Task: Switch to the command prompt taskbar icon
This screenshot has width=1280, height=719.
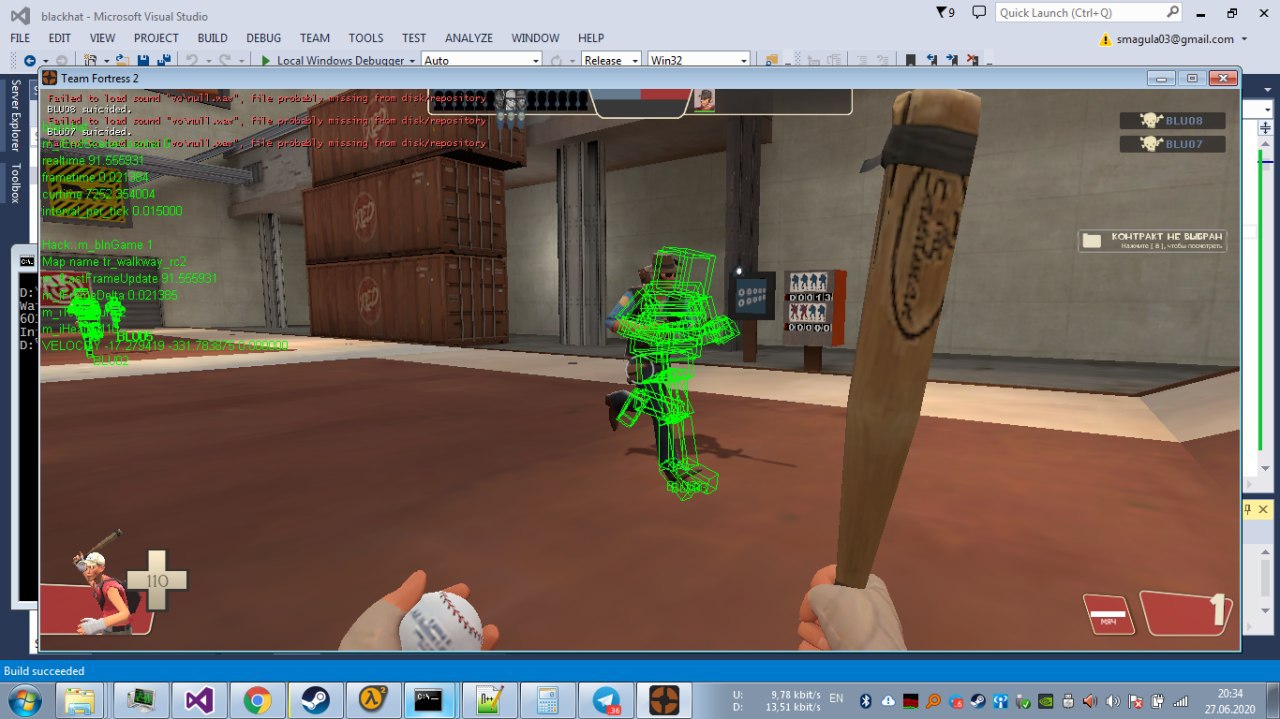Action: pos(431,700)
